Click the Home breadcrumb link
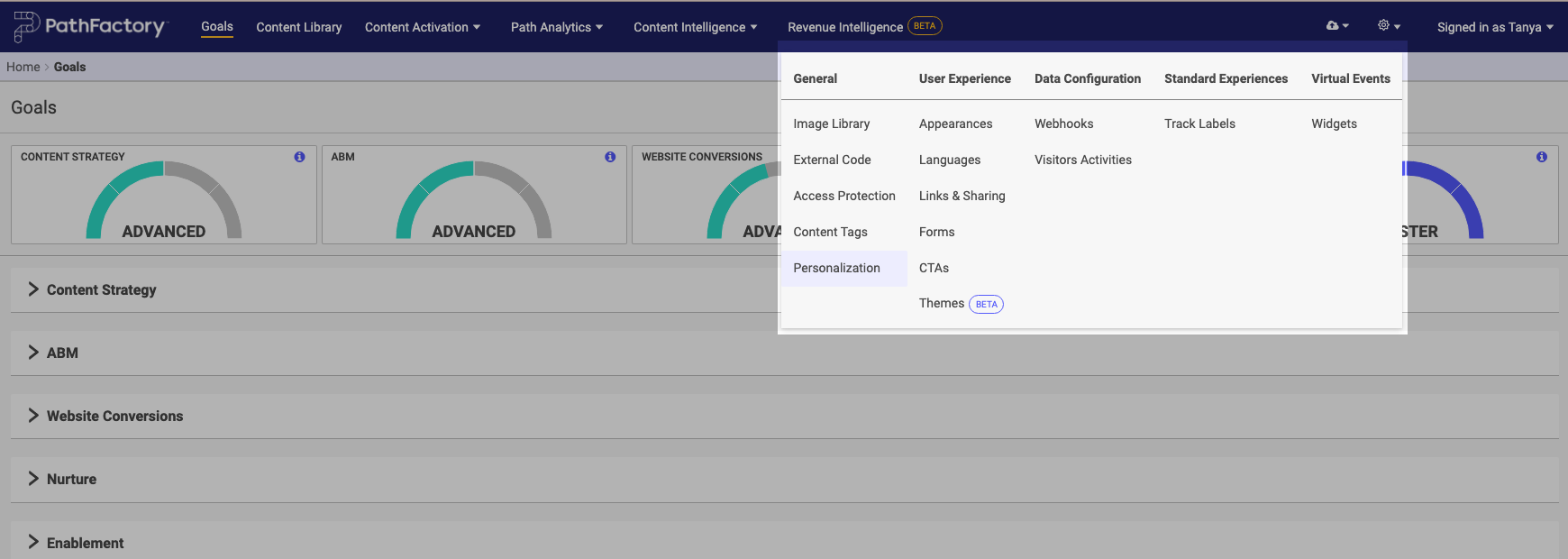 click(23, 67)
